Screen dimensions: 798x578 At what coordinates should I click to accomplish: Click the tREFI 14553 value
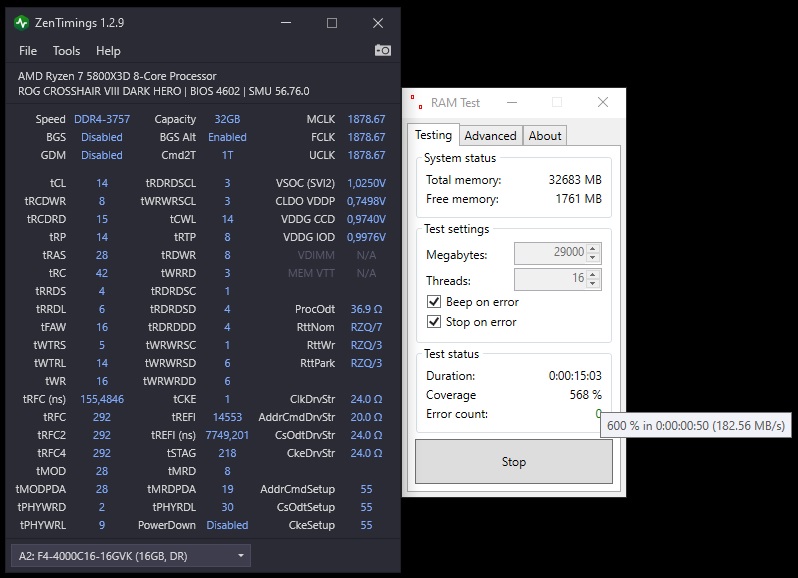(x=227, y=417)
